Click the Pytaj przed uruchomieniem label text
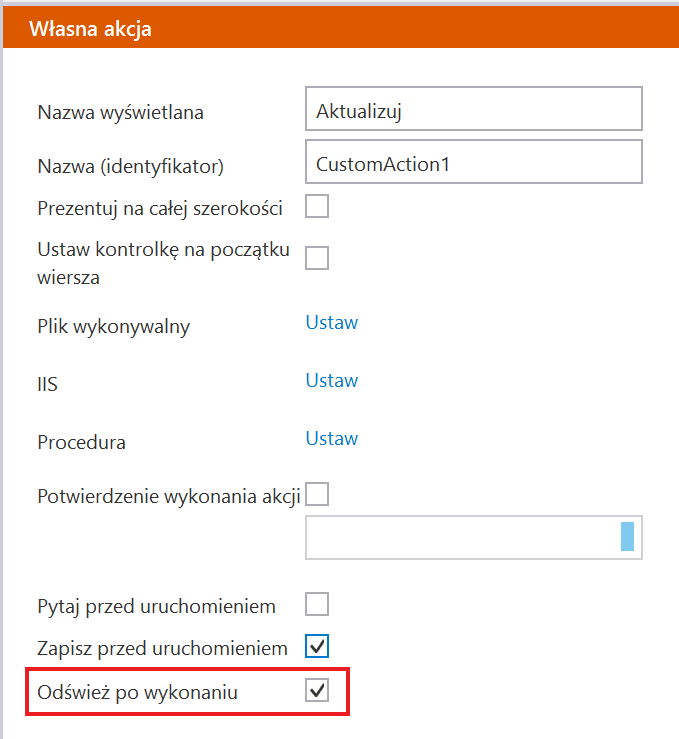This screenshot has height=739, width=679. coord(156,606)
